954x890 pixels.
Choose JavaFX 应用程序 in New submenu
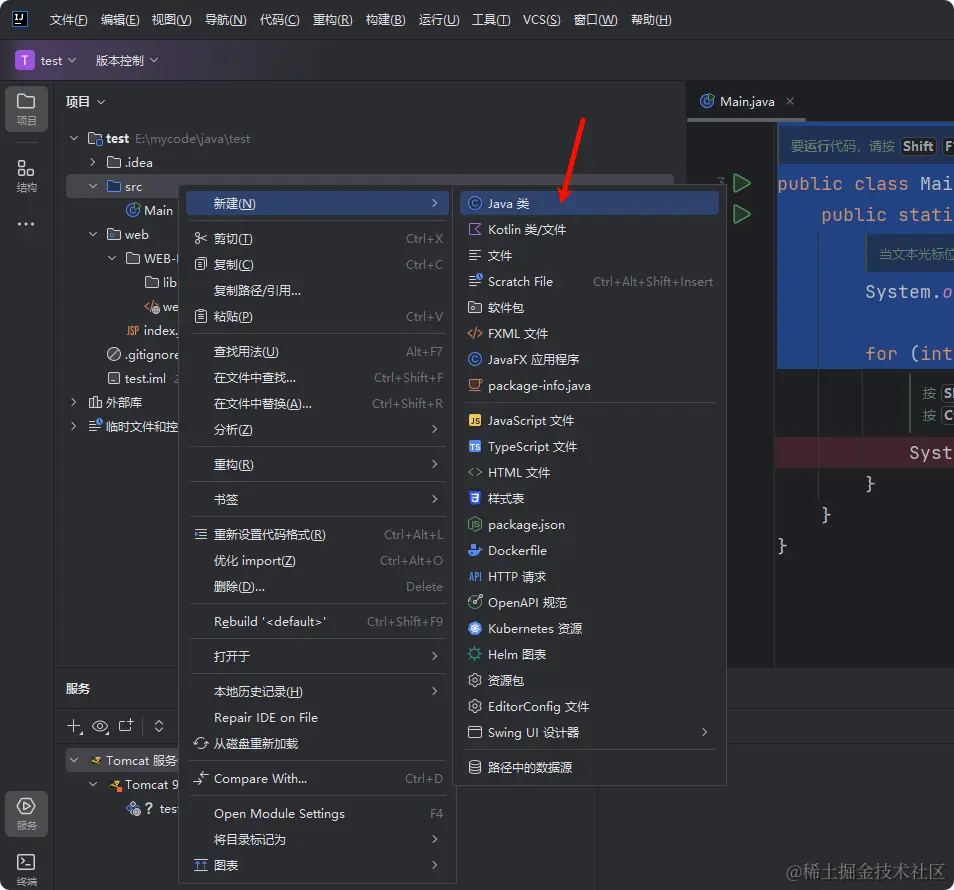(x=589, y=360)
